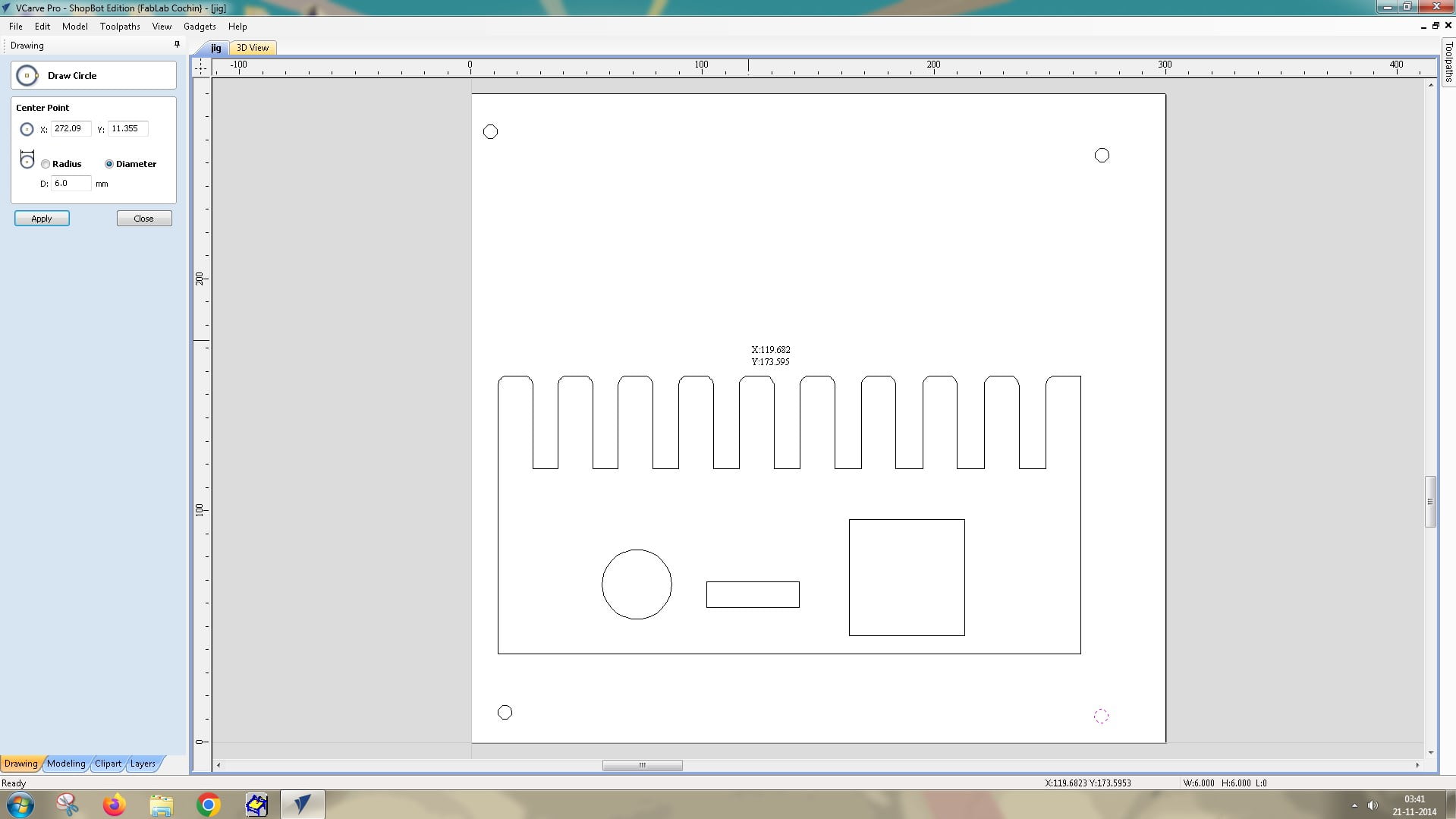
Task: Click the 'H:6.000' status bar value
Action: [1236, 783]
